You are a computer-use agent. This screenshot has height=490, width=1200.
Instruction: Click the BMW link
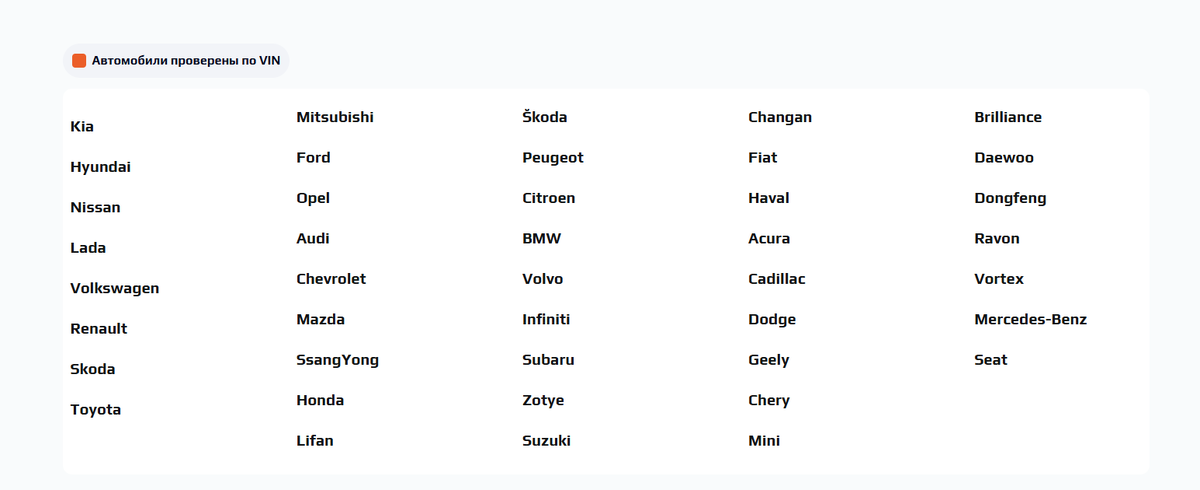[541, 239]
